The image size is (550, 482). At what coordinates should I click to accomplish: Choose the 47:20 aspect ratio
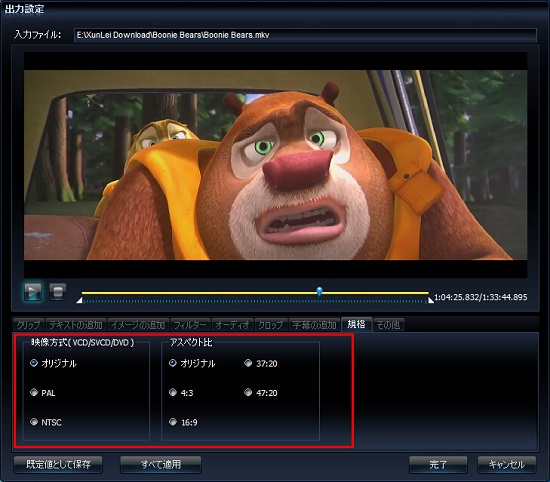coord(261,393)
